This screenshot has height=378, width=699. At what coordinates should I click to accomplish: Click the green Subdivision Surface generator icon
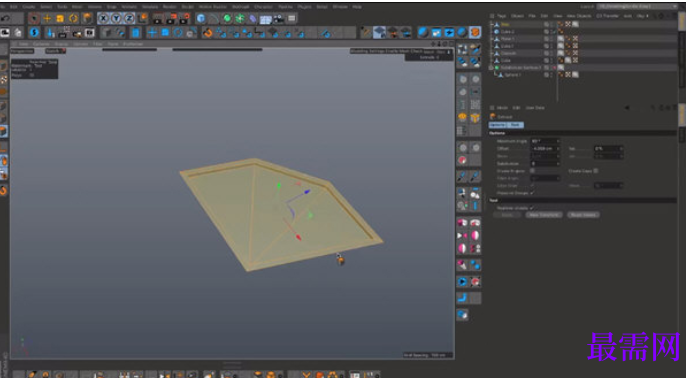click(x=227, y=18)
